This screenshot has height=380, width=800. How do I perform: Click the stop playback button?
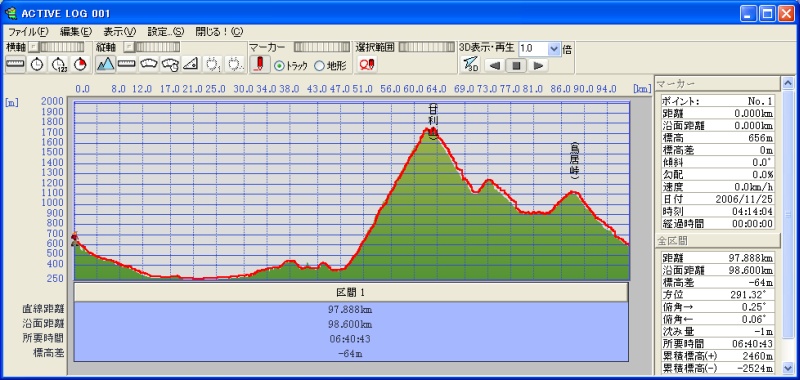(x=516, y=65)
